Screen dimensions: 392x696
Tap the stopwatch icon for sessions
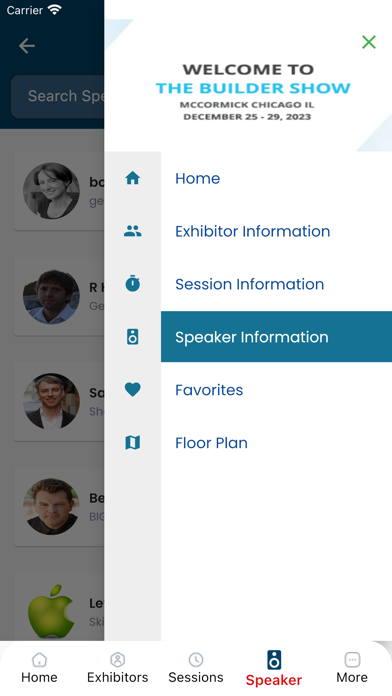132,284
